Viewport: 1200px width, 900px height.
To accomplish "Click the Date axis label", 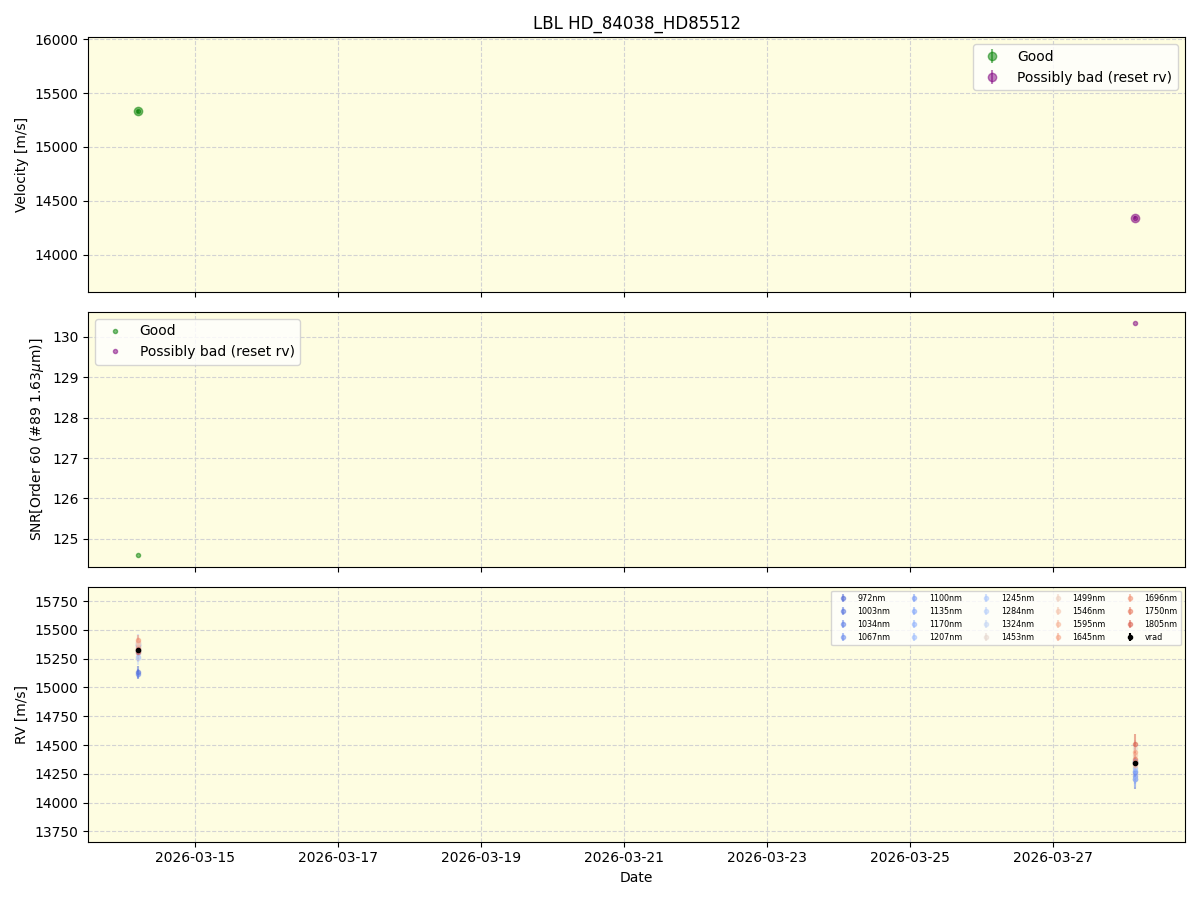I will click(636, 877).
